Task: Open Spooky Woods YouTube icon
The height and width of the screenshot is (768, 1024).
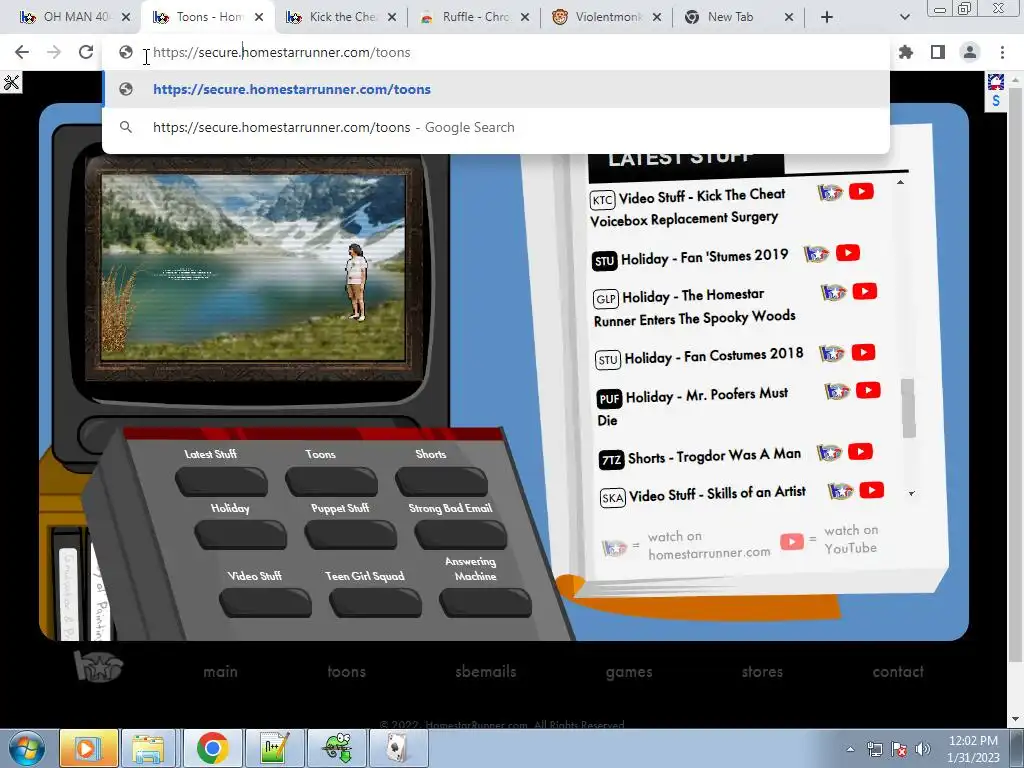Action: (865, 291)
